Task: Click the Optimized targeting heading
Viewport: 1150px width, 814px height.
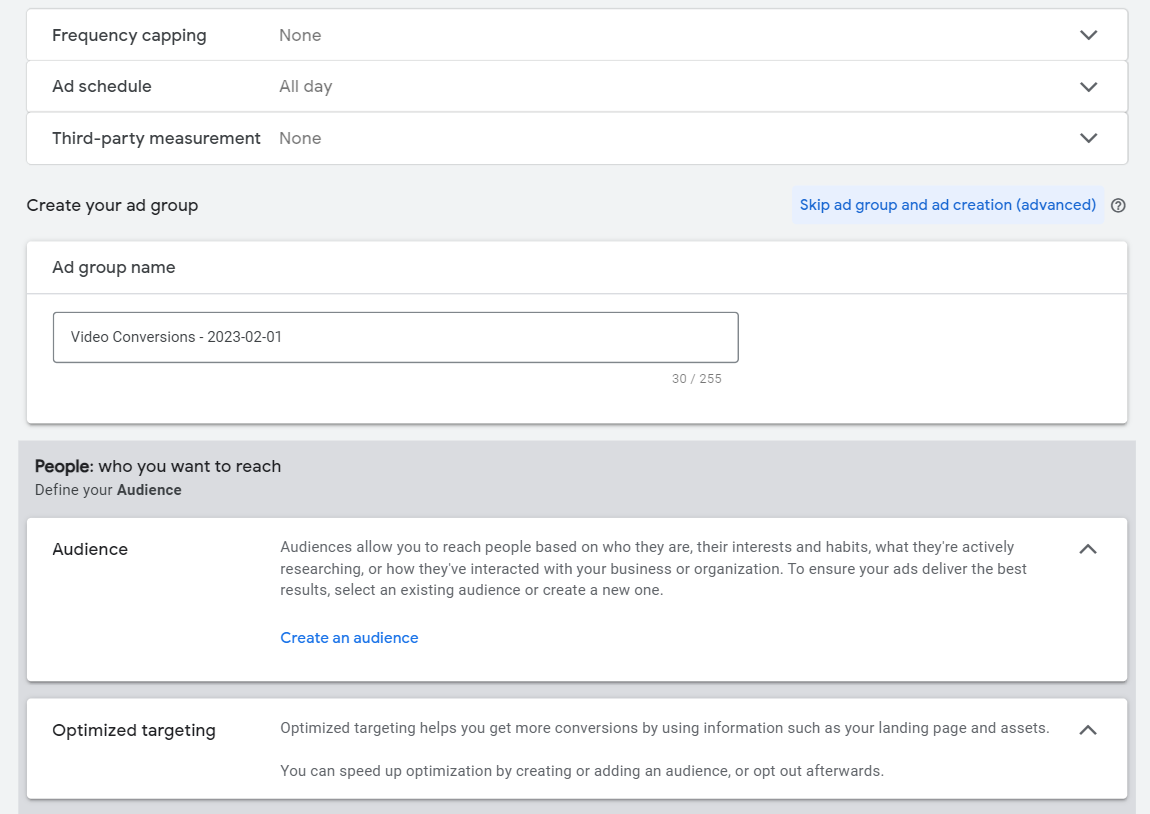Action: pos(134,730)
